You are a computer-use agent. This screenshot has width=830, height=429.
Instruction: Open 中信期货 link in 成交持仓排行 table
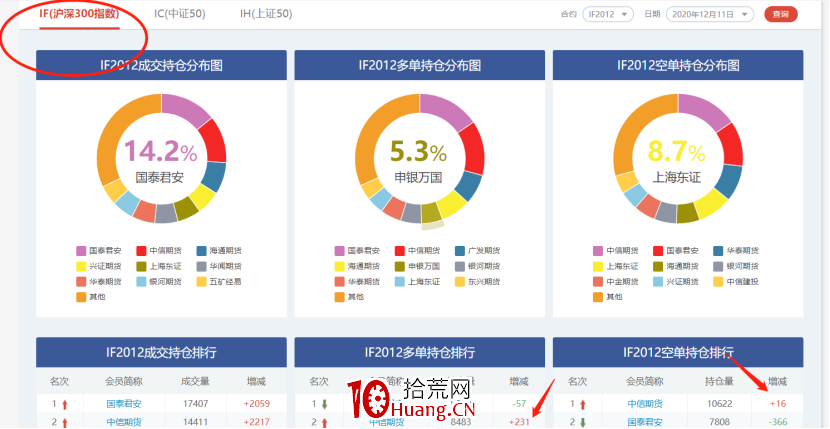pos(124,422)
